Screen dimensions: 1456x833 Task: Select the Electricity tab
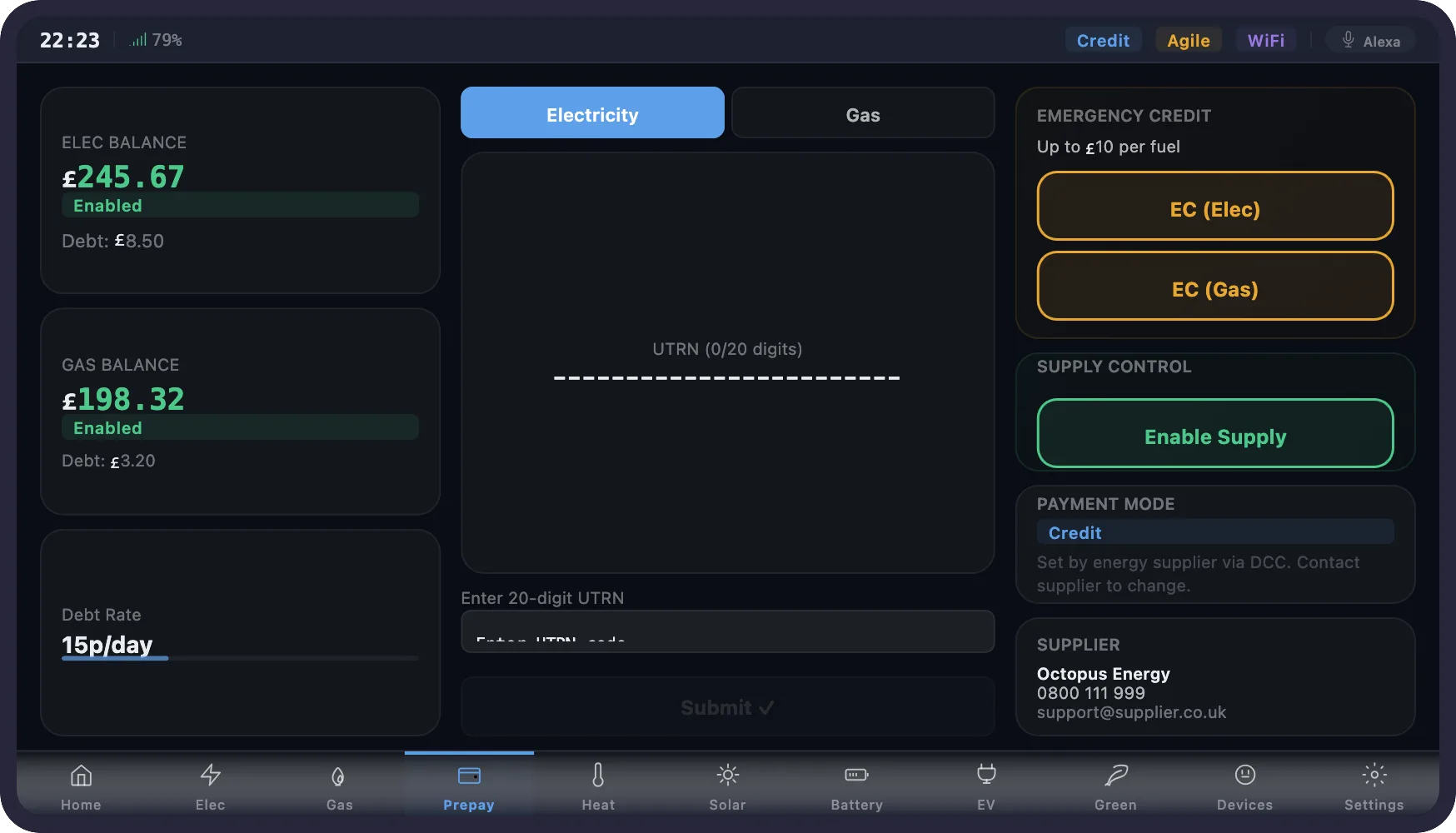coord(592,113)
